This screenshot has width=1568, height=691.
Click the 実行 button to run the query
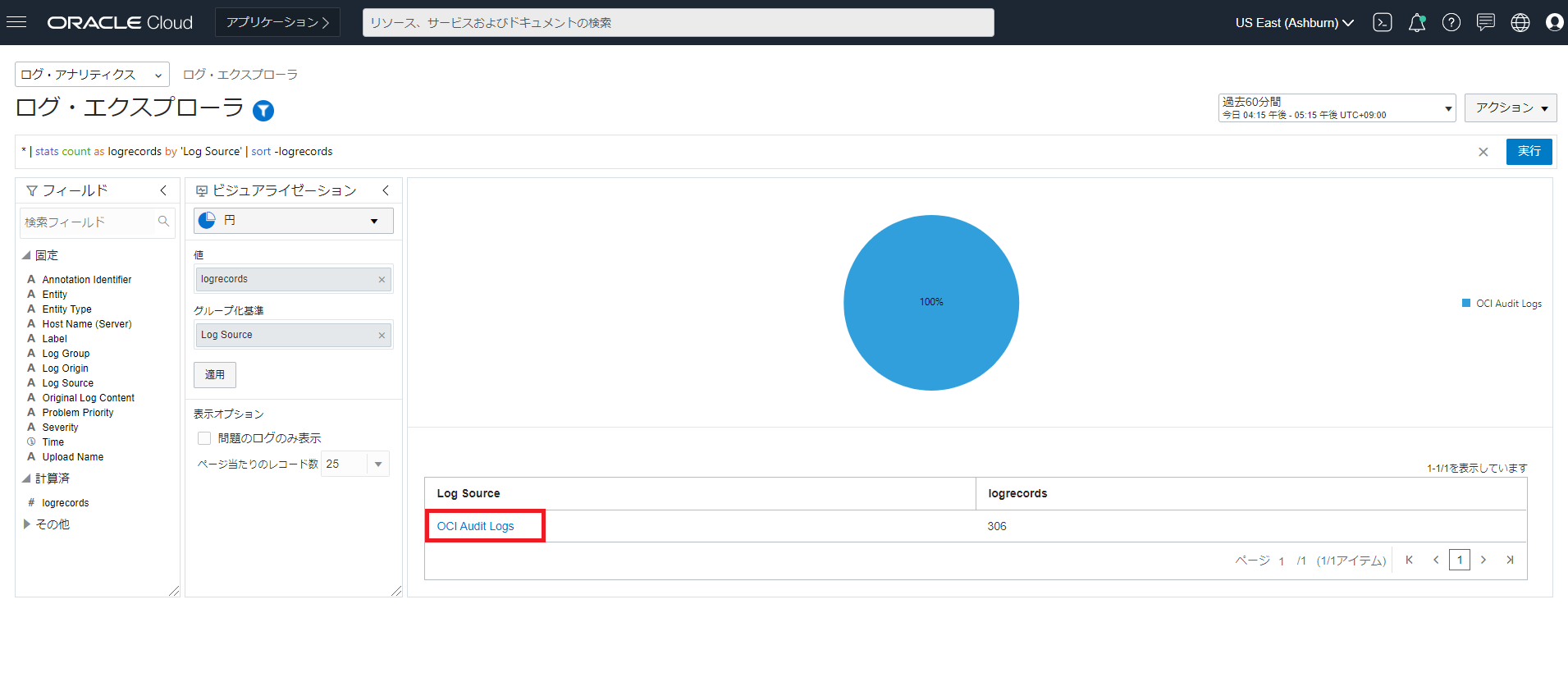click(1529, 152)
